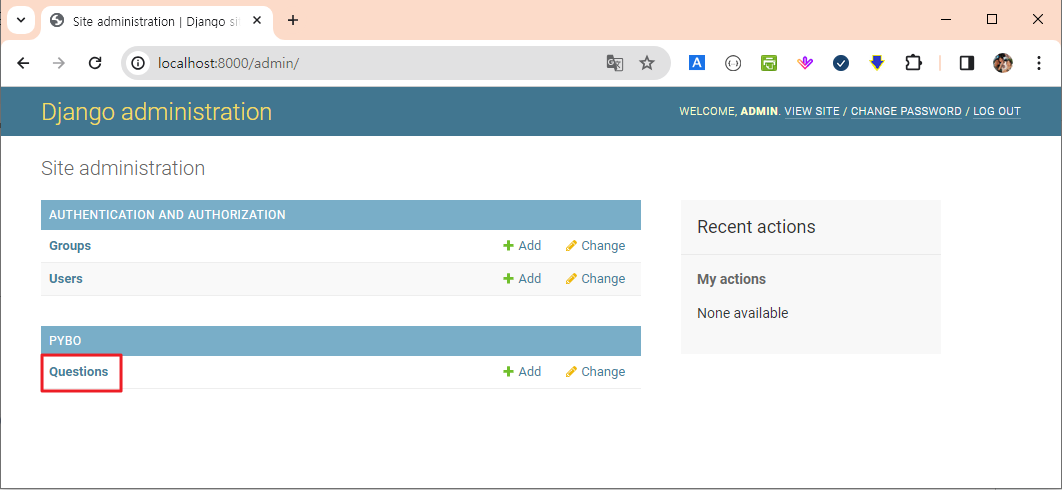
Task: Open the green printer extension
Action: tap(769, 63)
